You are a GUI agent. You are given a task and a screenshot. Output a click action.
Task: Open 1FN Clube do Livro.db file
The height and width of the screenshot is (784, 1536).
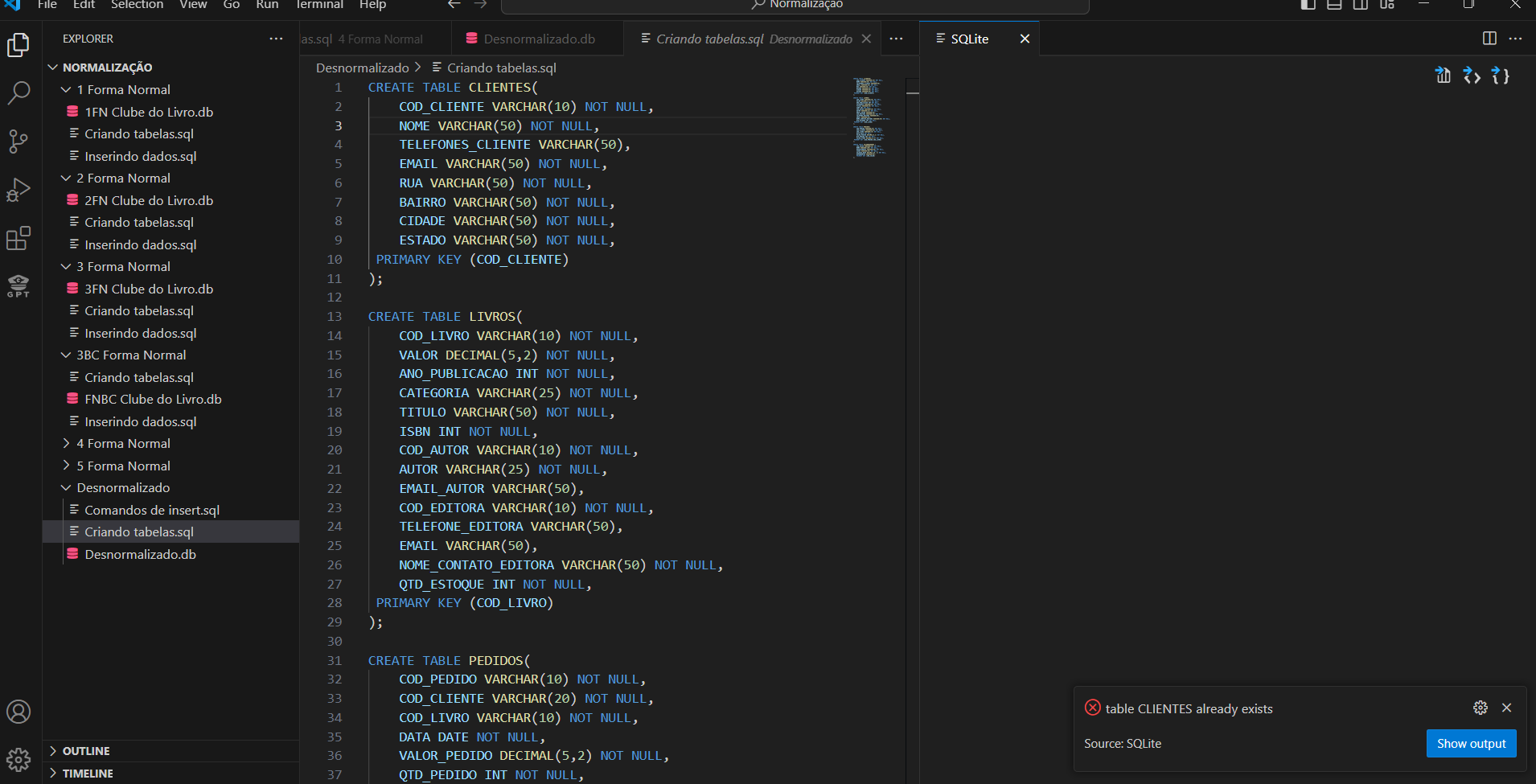[170, 112]
